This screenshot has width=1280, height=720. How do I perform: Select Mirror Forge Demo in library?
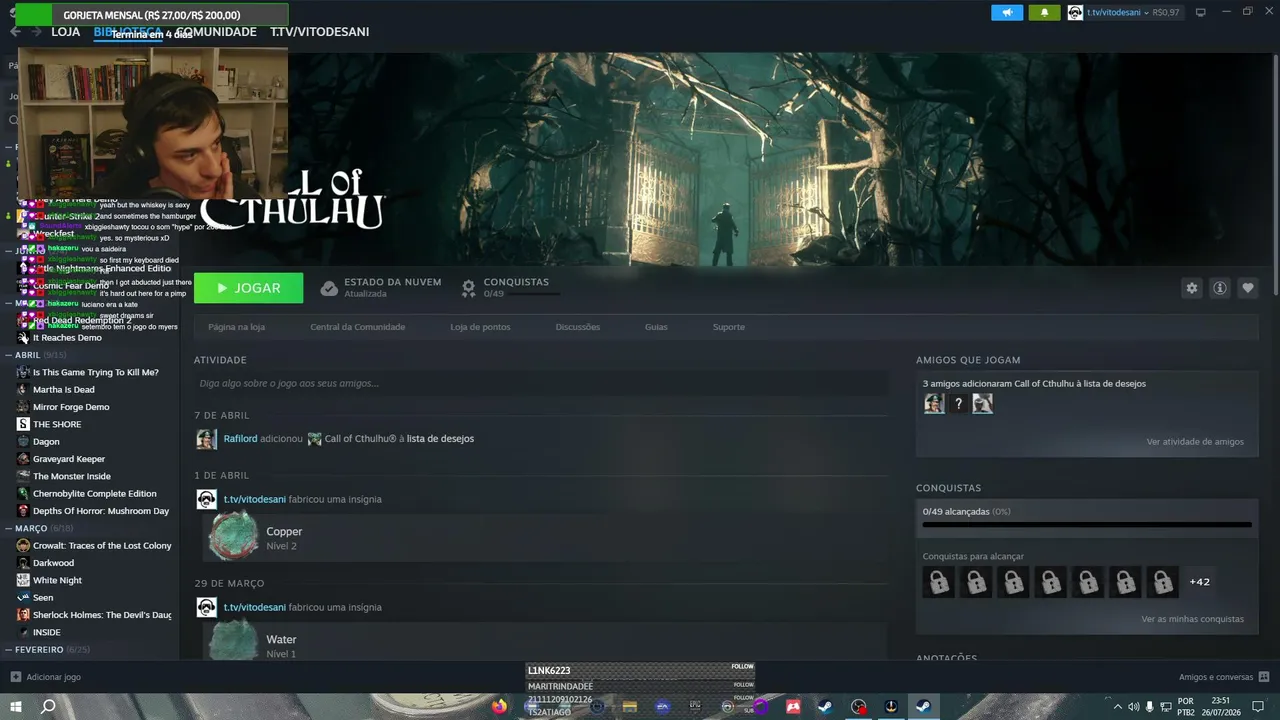click(x=71, y=407)
